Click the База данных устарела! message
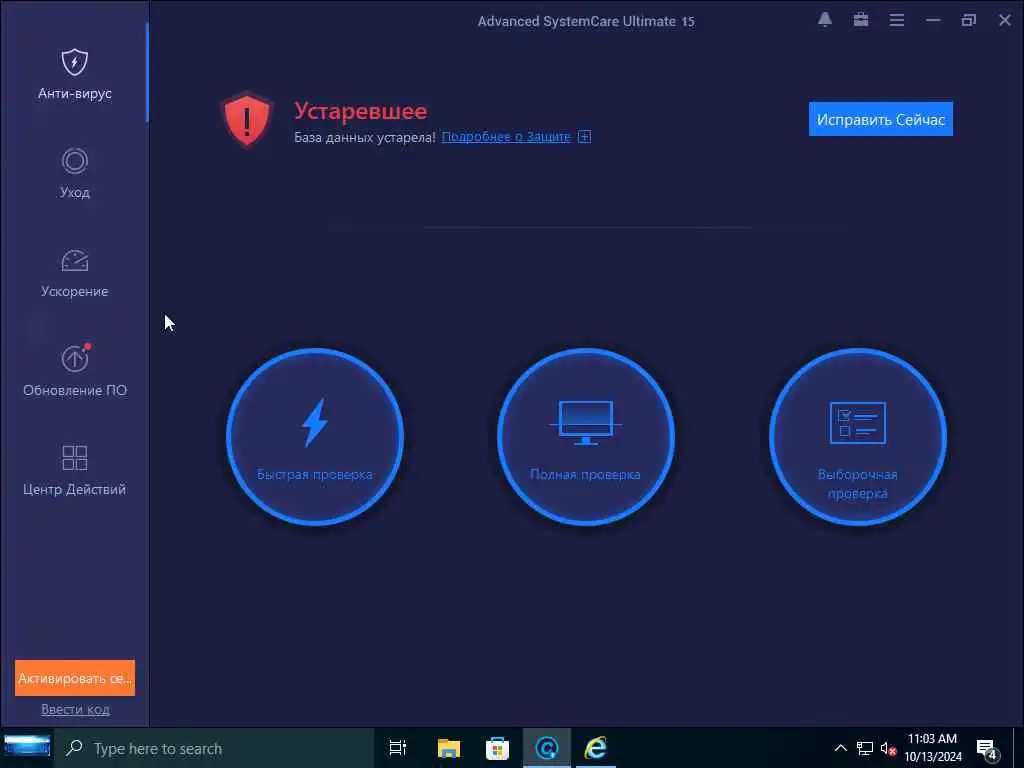 pyautogui.click(x=364, y=137)
